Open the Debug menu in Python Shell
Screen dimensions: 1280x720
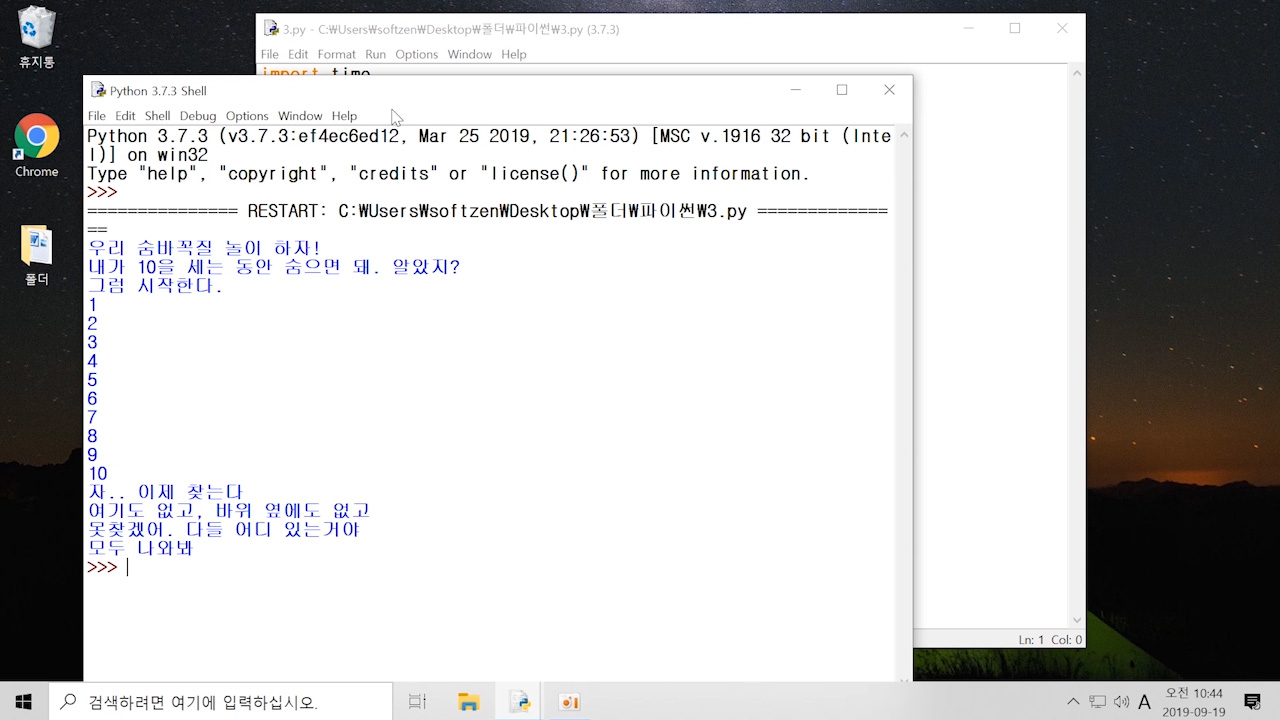tap(198, 116)
